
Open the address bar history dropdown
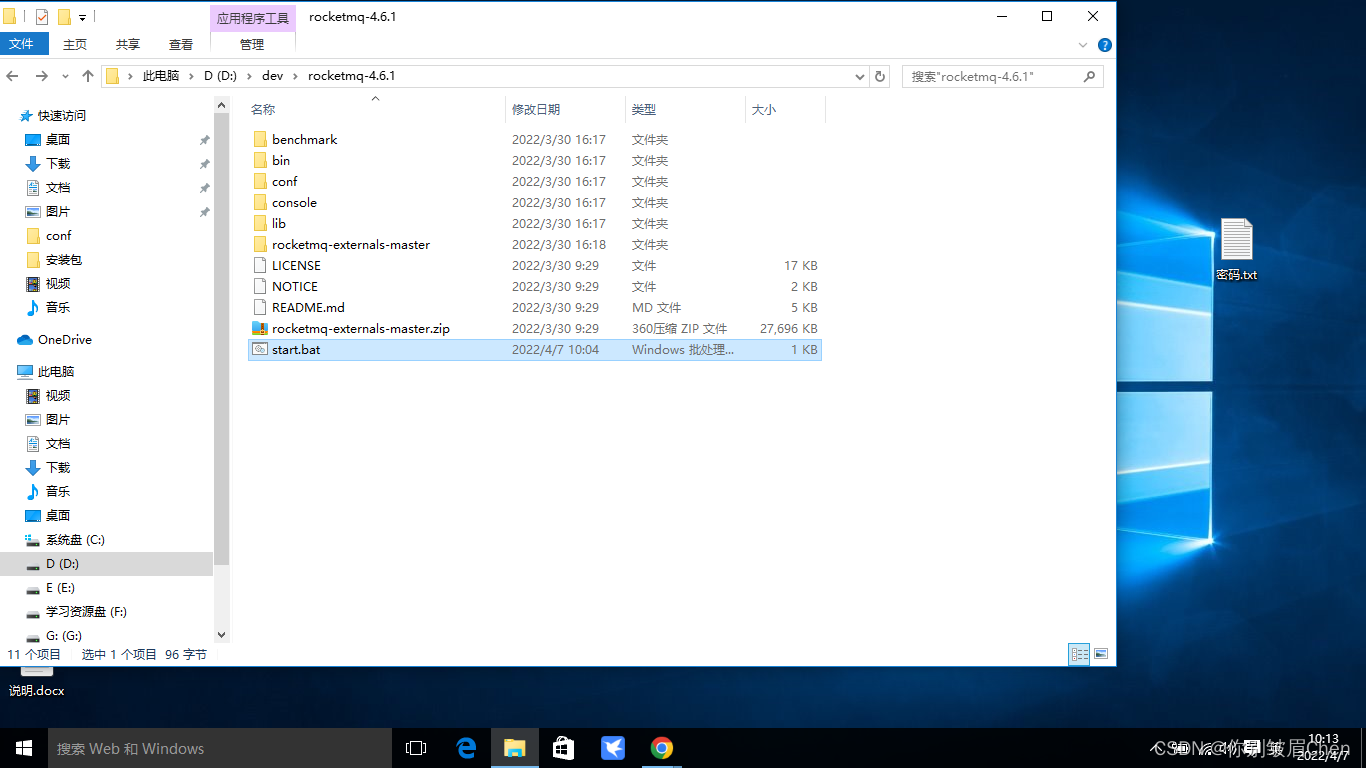(x=860, y=76)
